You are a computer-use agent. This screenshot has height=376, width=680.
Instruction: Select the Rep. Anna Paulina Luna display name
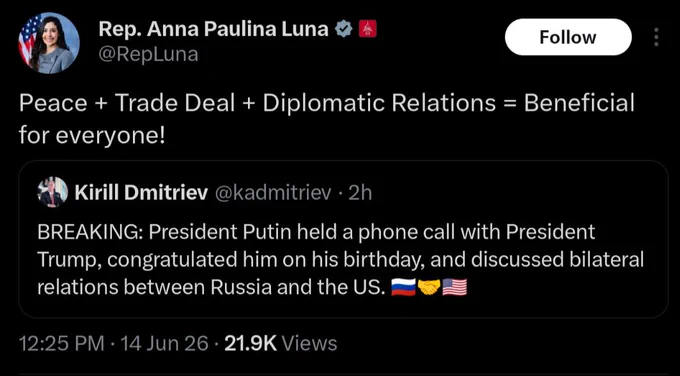[213, 29]
